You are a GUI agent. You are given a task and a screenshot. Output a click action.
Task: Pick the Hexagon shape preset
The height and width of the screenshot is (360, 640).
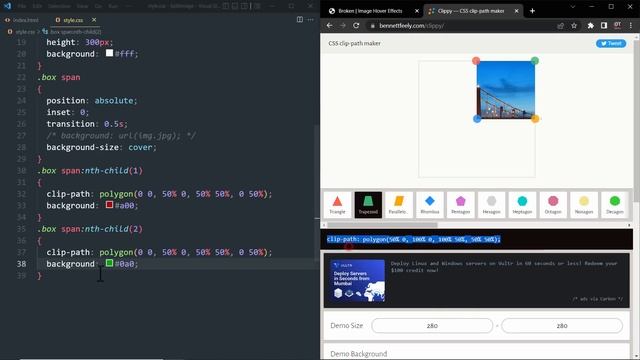tap(491, 204)
